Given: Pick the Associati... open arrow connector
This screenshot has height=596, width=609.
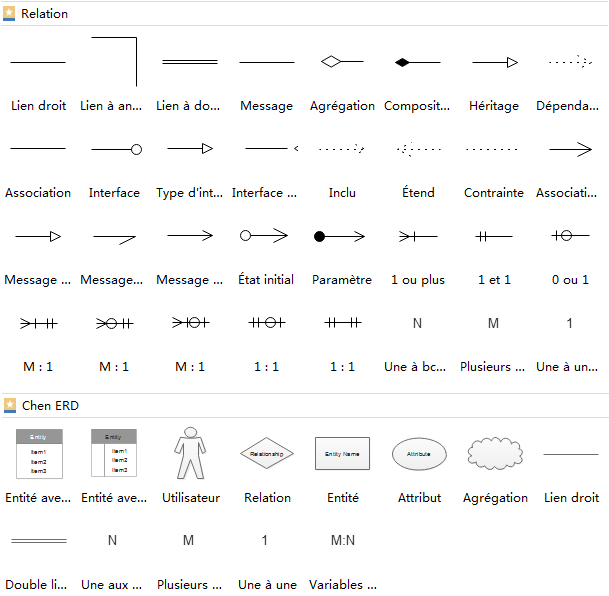Looking at the screenshot, I should click(570, 149).
